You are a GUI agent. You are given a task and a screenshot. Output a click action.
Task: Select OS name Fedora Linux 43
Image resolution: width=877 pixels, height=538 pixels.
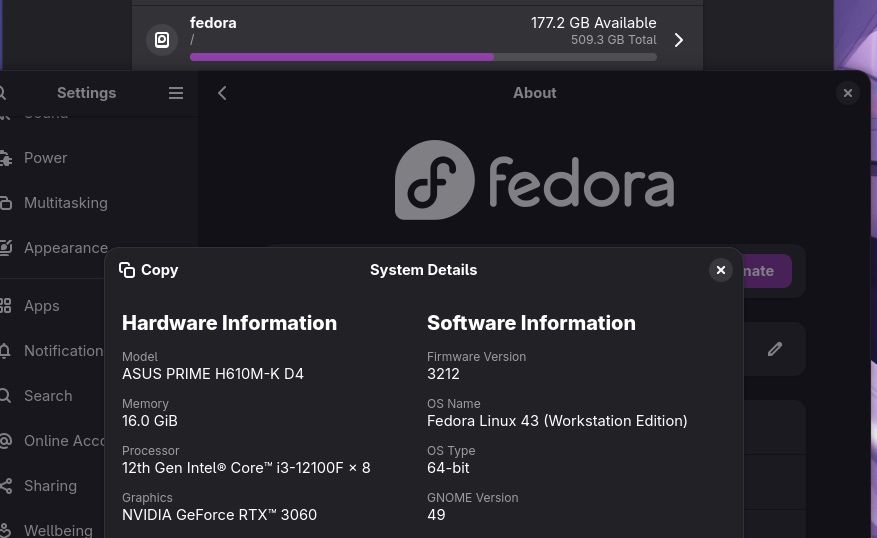tap(557, 421)
